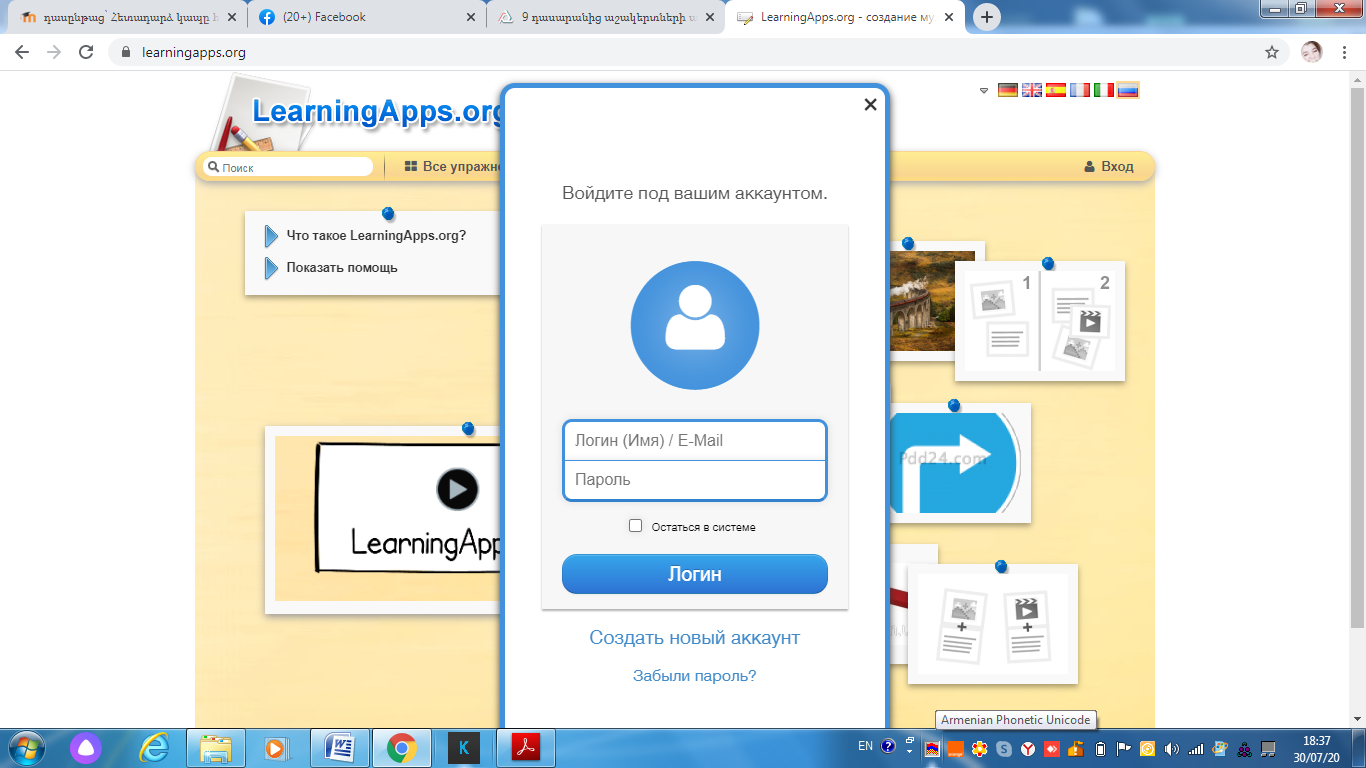Bookmark this page with star icon
Viewport: 1366px width, 768px height.
tap(1272, 52)
